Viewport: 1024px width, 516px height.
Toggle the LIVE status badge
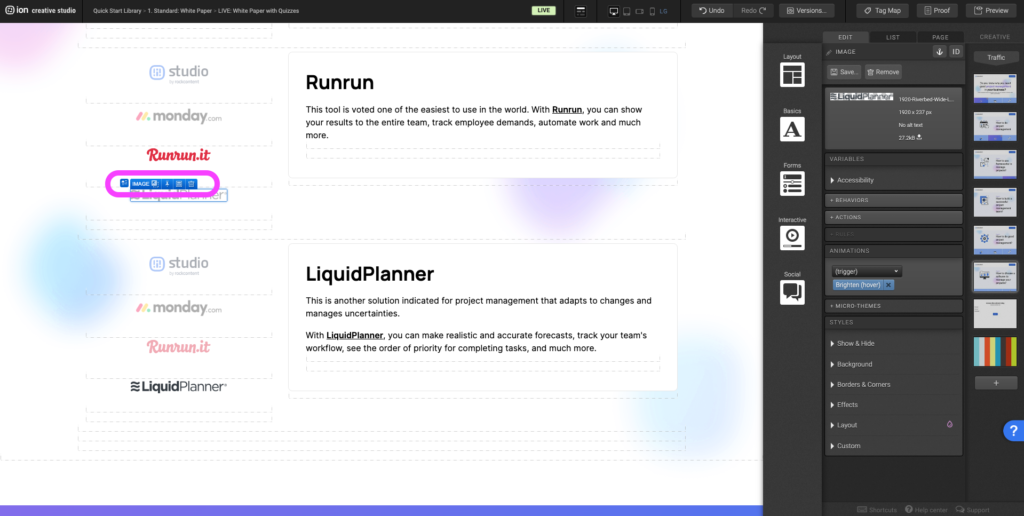click(544, 10)
